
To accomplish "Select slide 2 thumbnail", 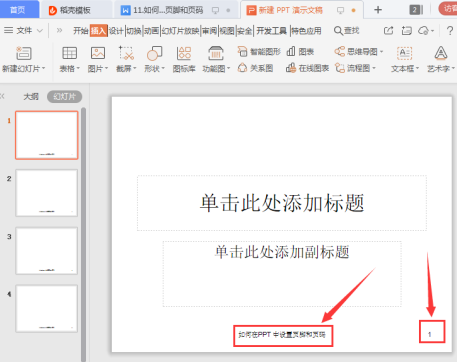I will (x=47, y=193).
